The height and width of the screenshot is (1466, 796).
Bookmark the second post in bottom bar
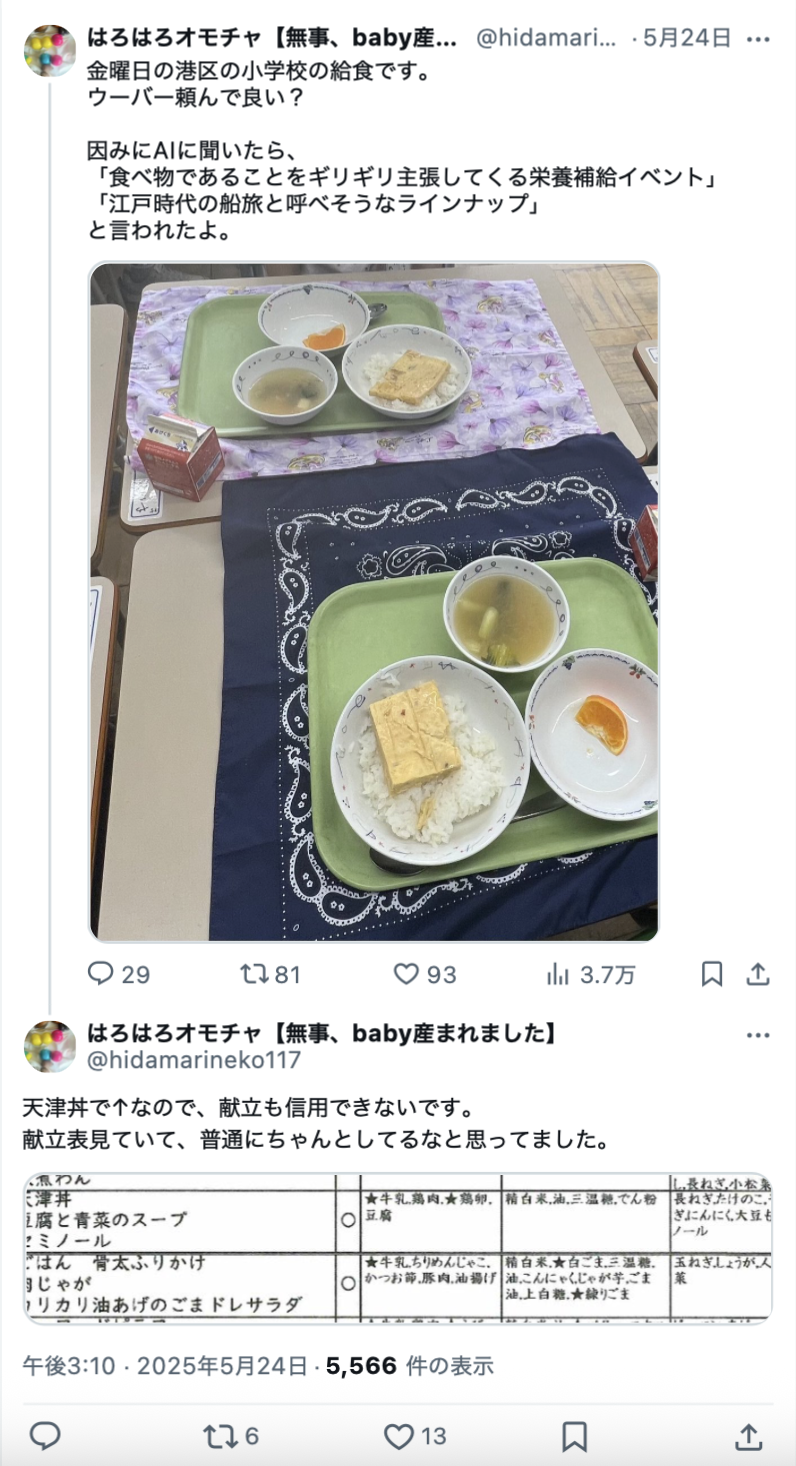click(574, 1436)
